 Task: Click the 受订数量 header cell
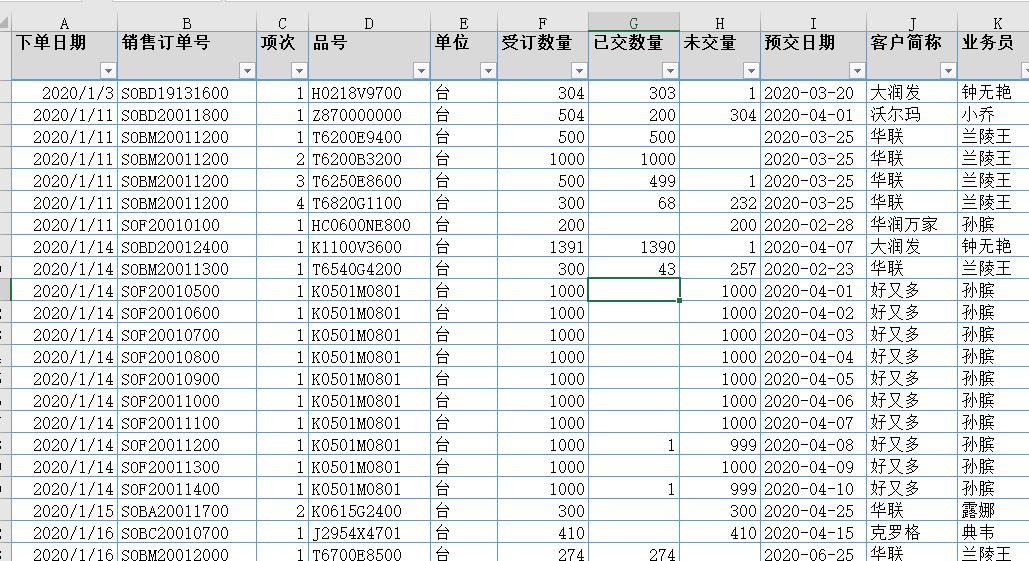click(543, 55)
